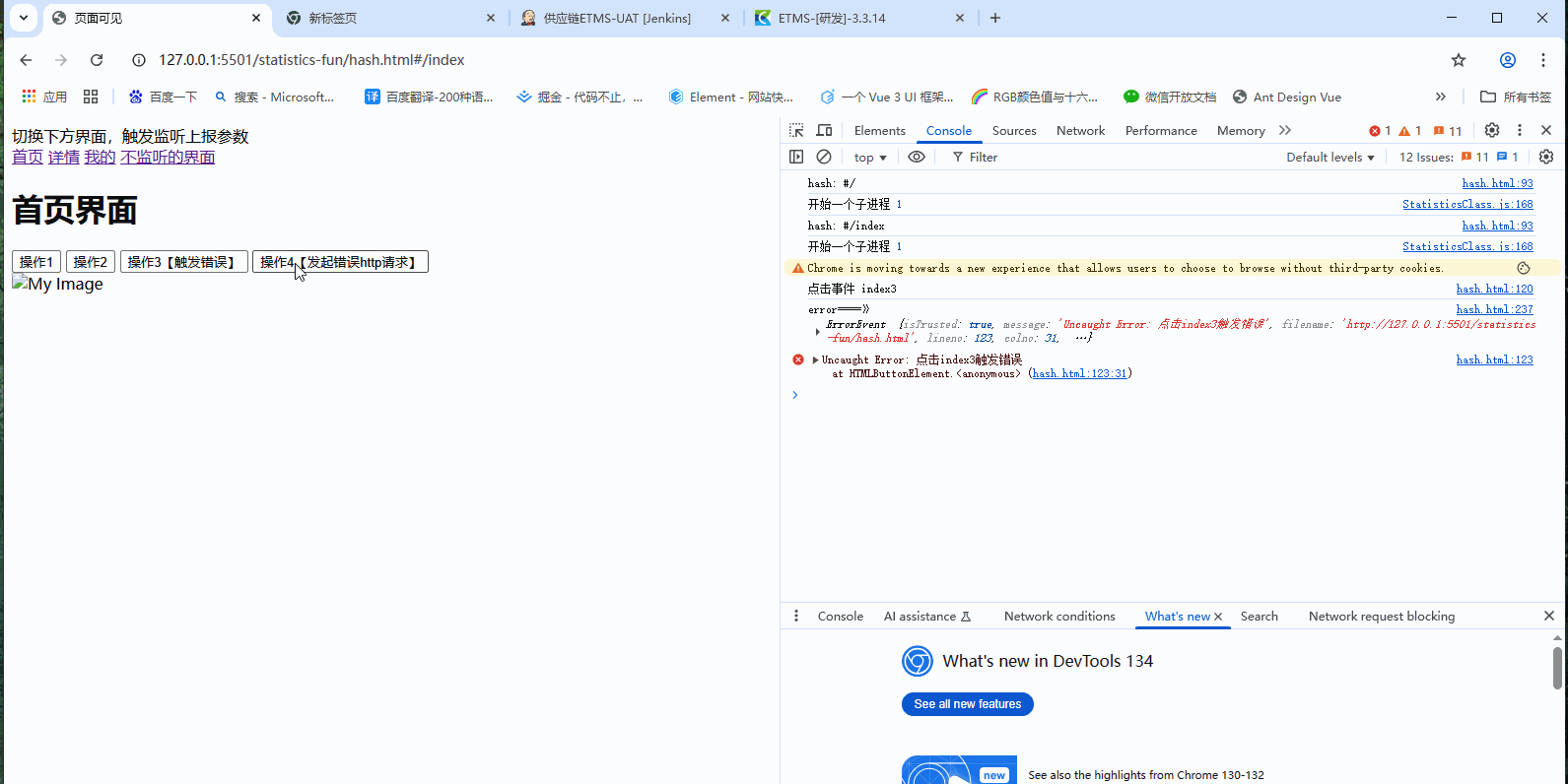Activate the inspect element picker icon
This screenshot has height=784, width=1568.
pyautogui.click(x=796, y=130)
